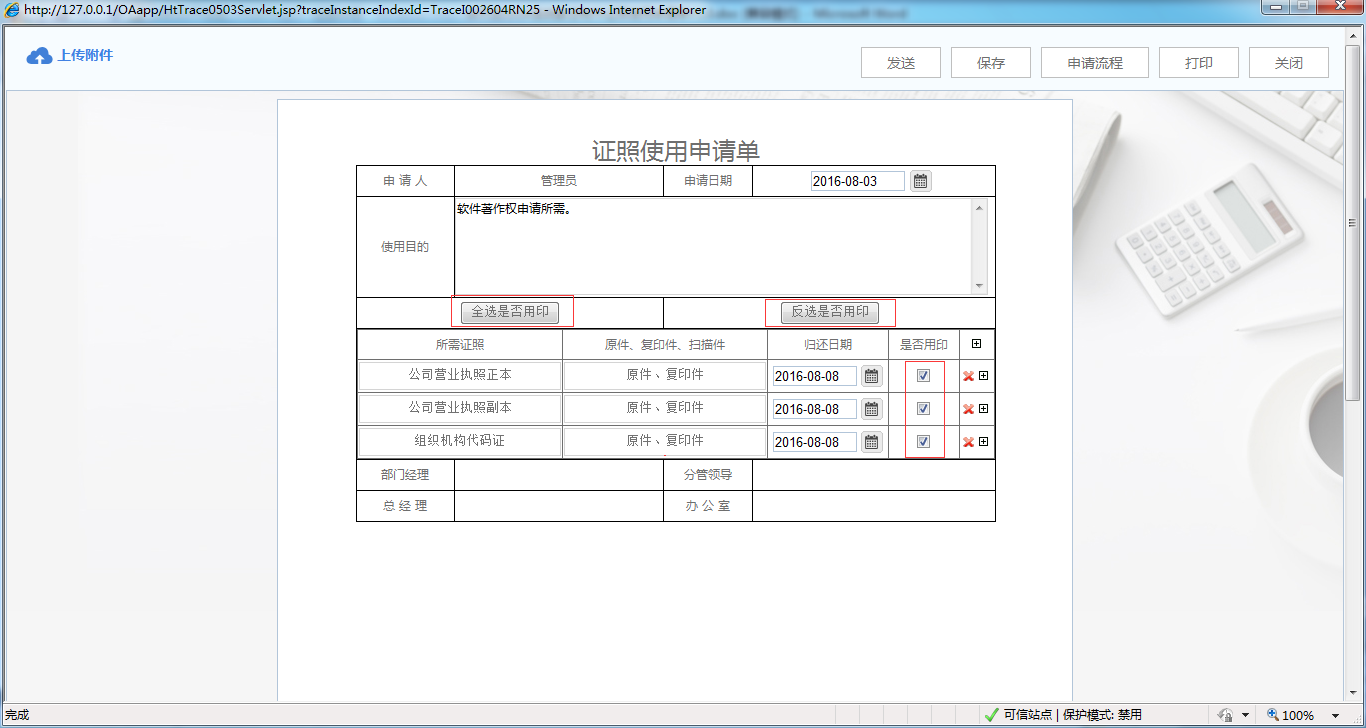Delete 公司营业执照正本 row with red X
This screenshot has width=1366, height=728.
(x=967, y=377)
